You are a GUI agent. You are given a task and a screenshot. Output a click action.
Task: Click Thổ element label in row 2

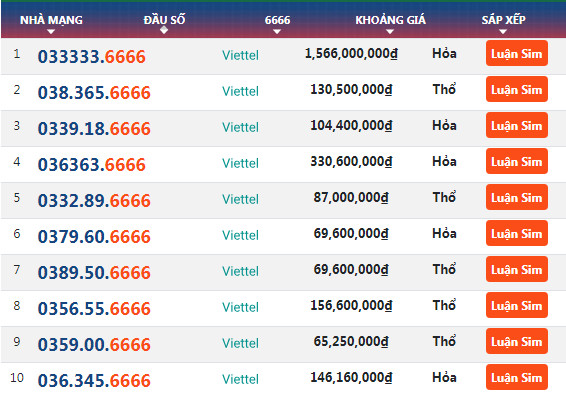tap(444, 89)
